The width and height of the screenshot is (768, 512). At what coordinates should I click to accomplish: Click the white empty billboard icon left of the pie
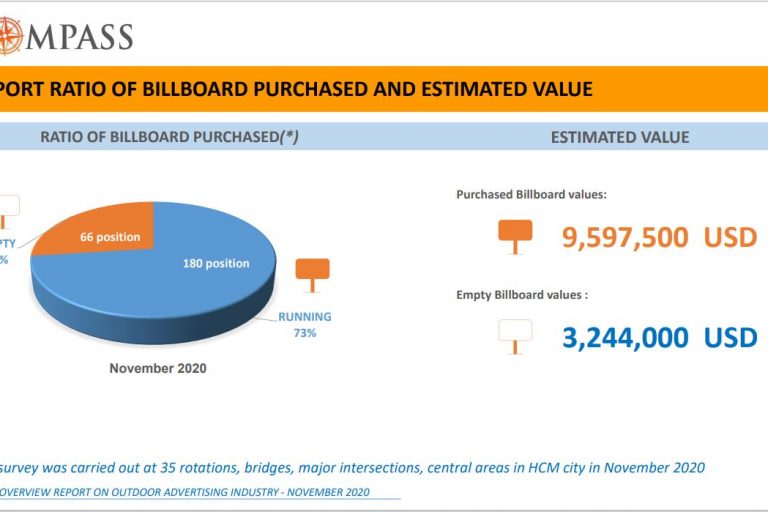tap(8, 206)
